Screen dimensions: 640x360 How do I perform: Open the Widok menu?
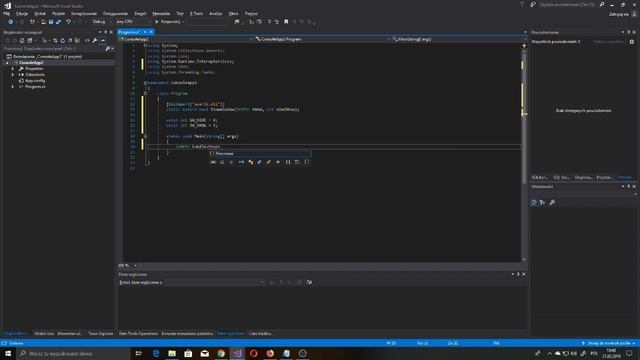[x=40, y=13]
